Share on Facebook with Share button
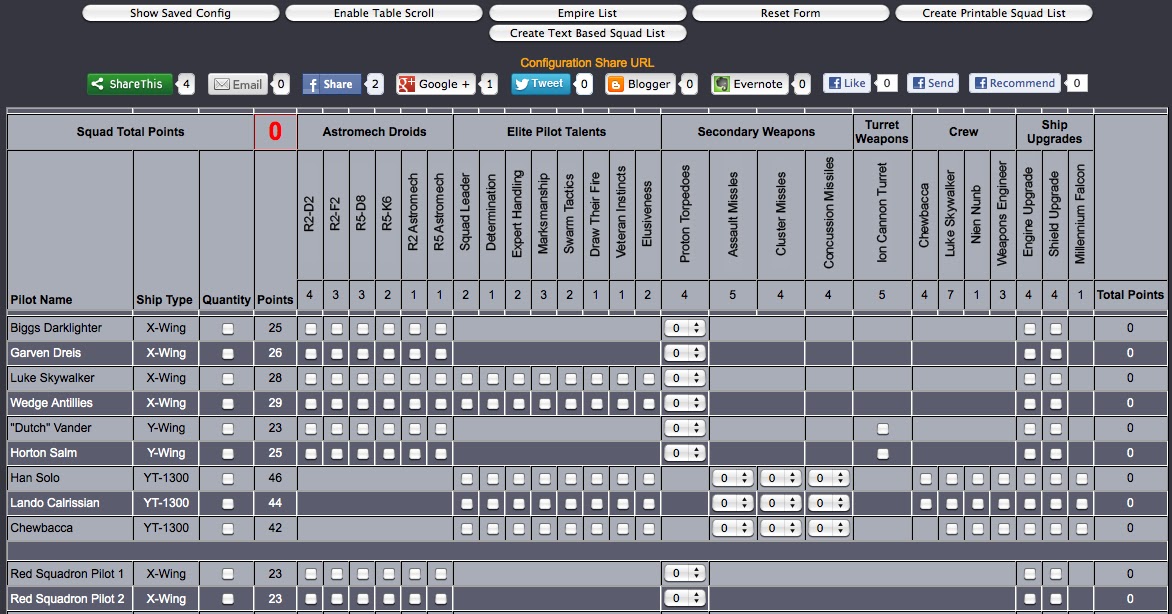Viewport: 1172px width, 614px height. 332,84
